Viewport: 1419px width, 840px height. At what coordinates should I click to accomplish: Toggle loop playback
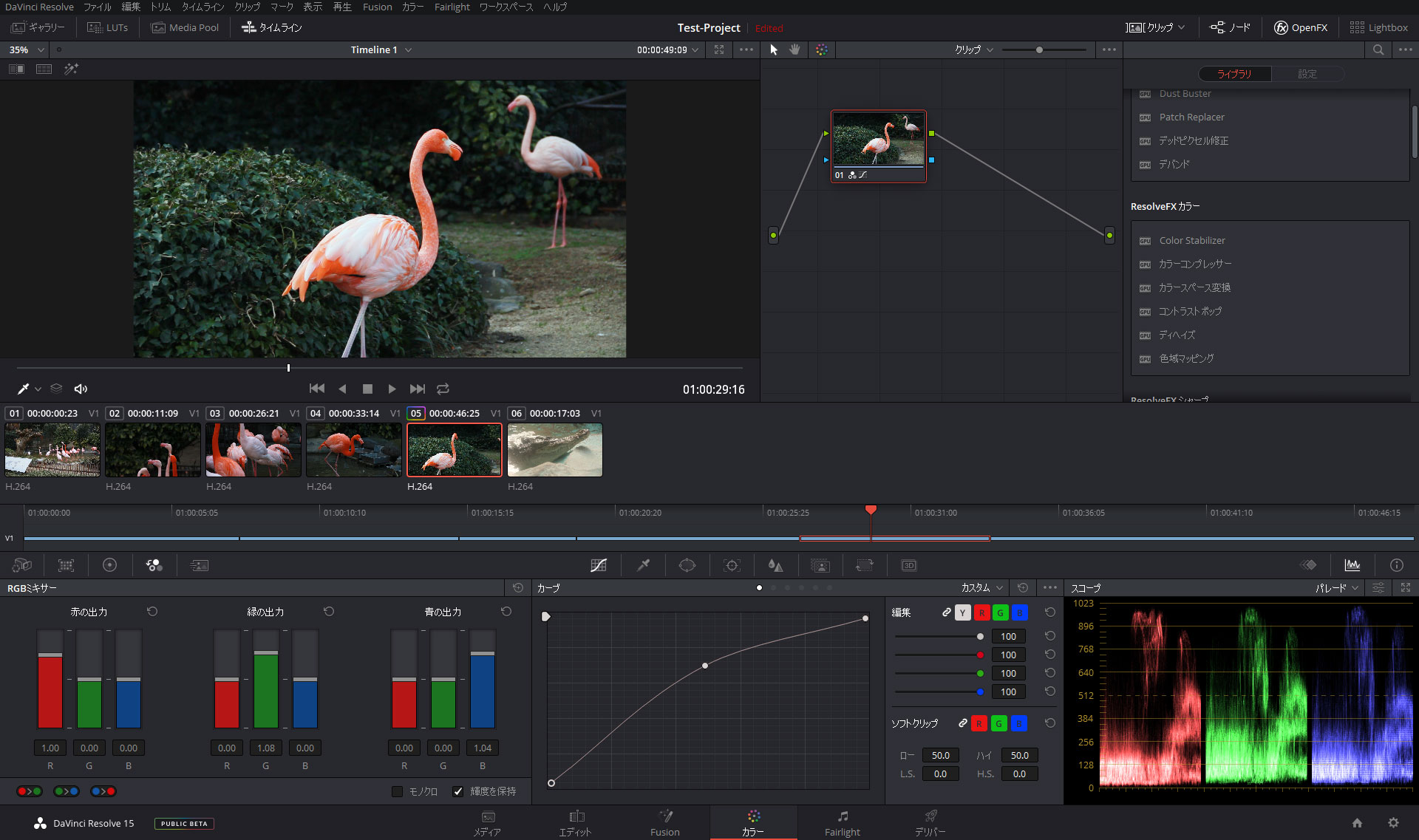[443, 389]
